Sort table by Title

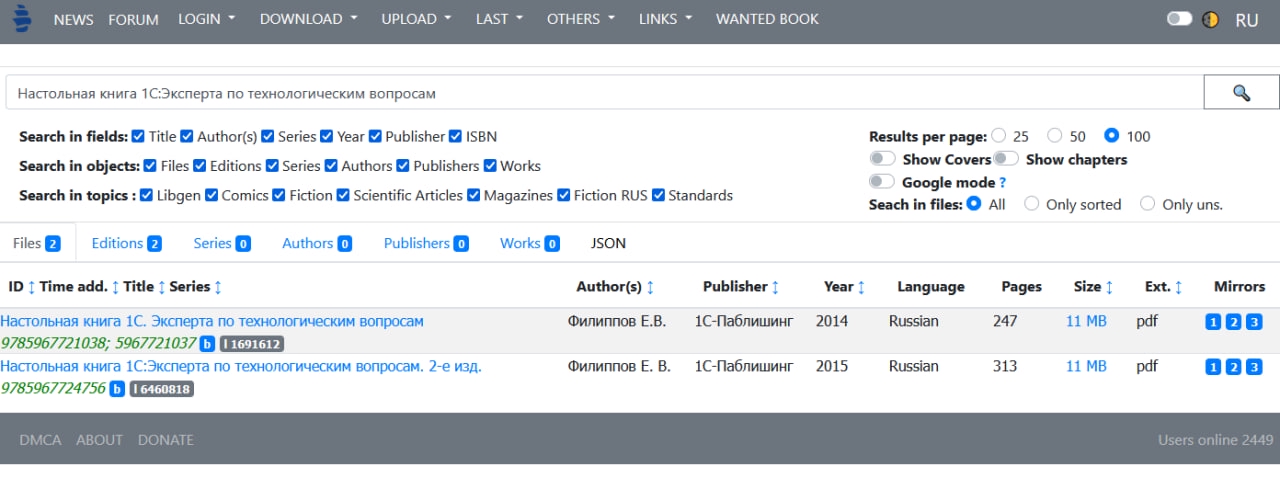(x=162, y=287)
